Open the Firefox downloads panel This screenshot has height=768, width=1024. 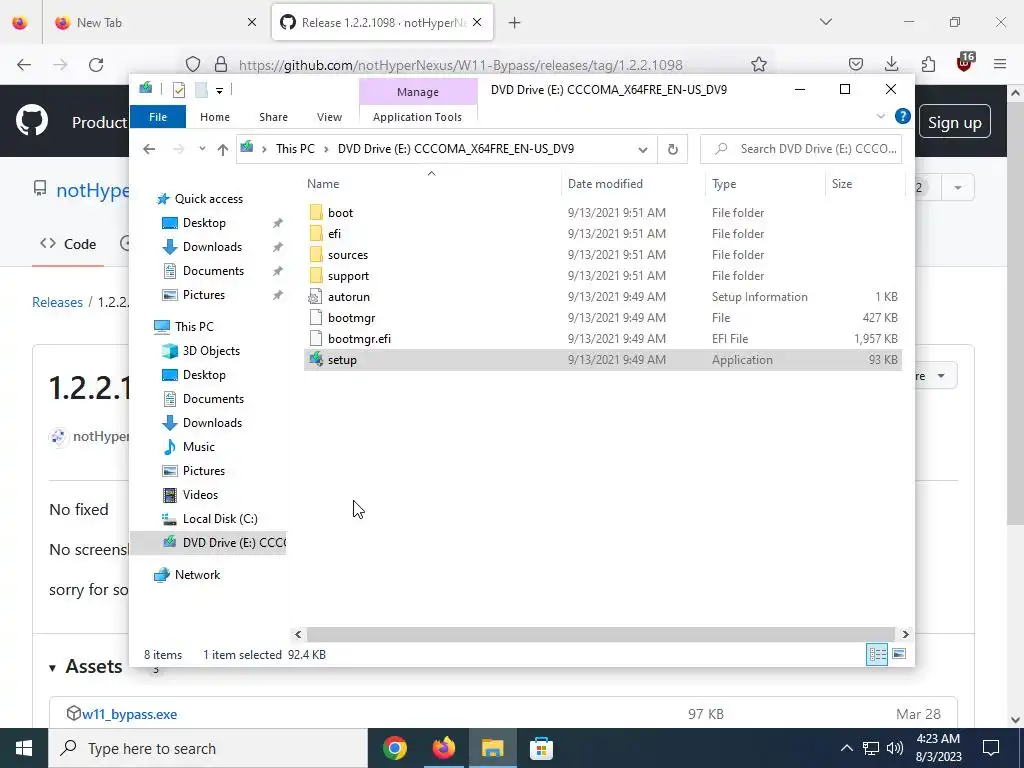pyautogui.click(x=891, y=64)
